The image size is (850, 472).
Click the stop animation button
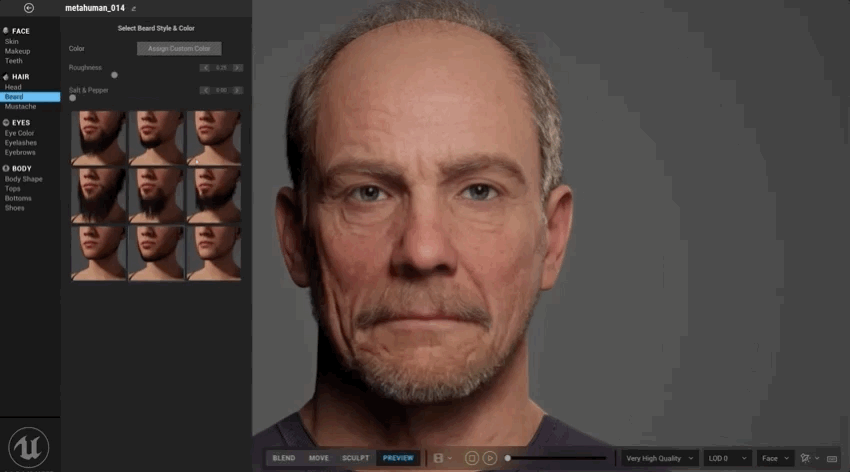pyautogui.click(x=472, y=458)
